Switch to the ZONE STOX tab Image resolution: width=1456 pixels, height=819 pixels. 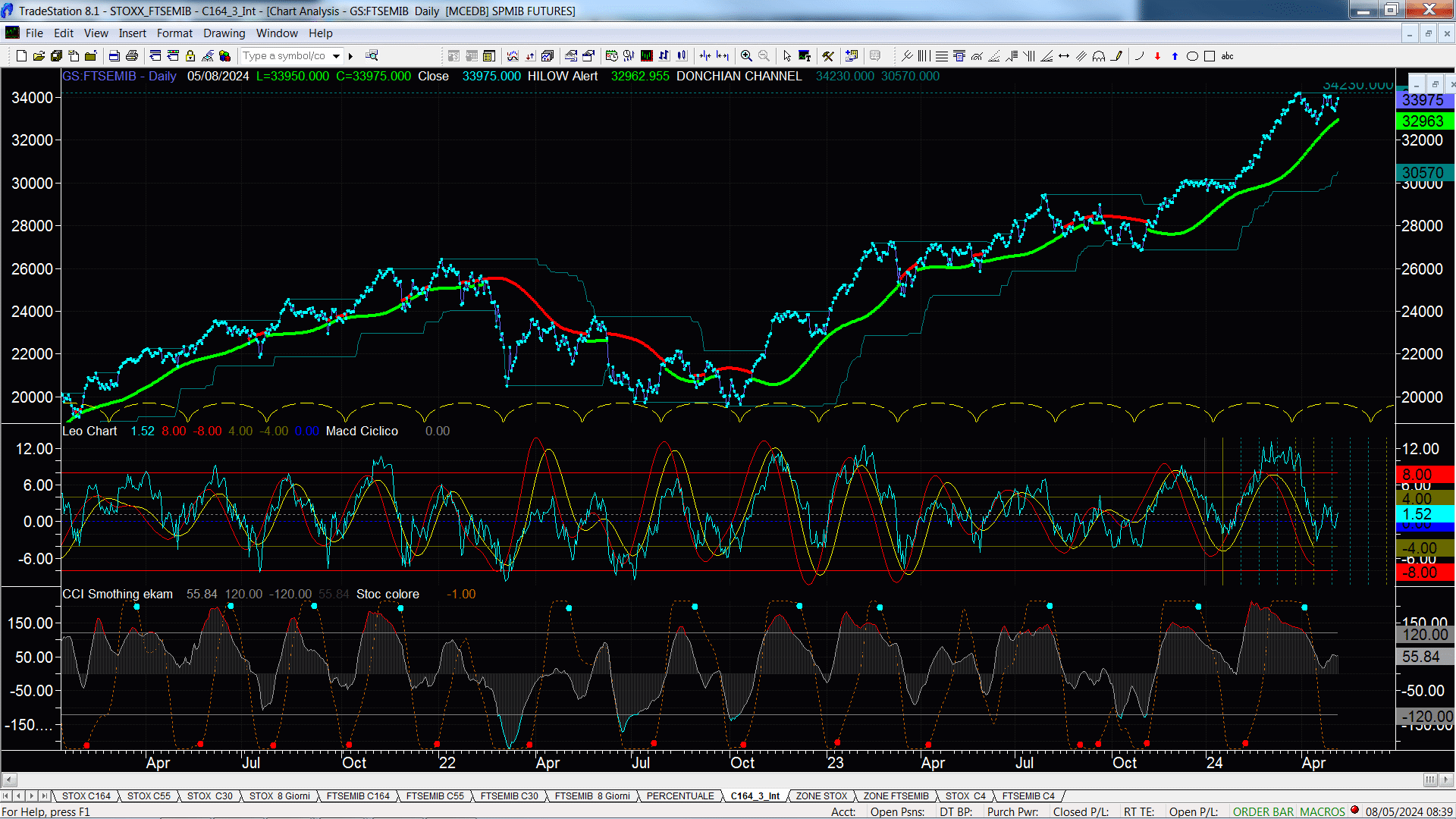(821, 795)
